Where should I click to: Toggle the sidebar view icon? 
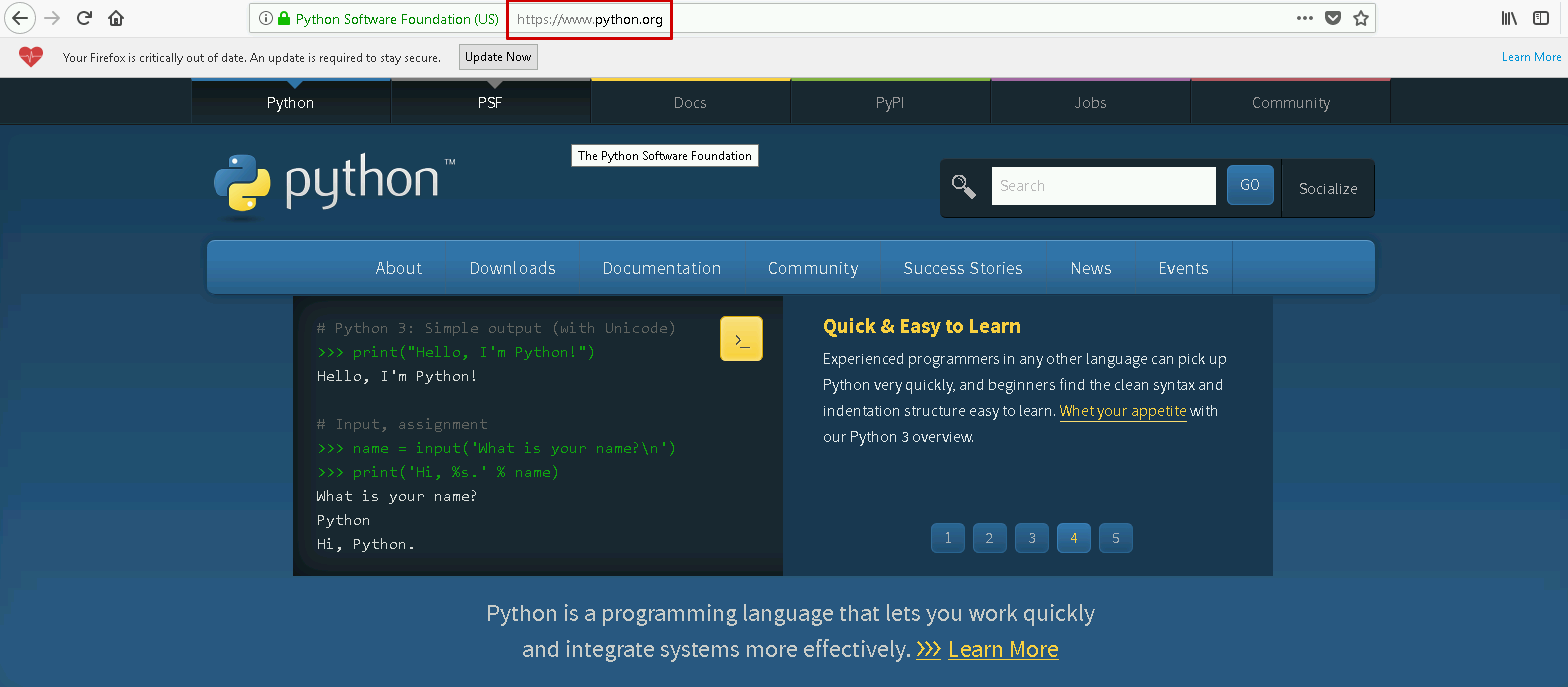[1541, 18]
